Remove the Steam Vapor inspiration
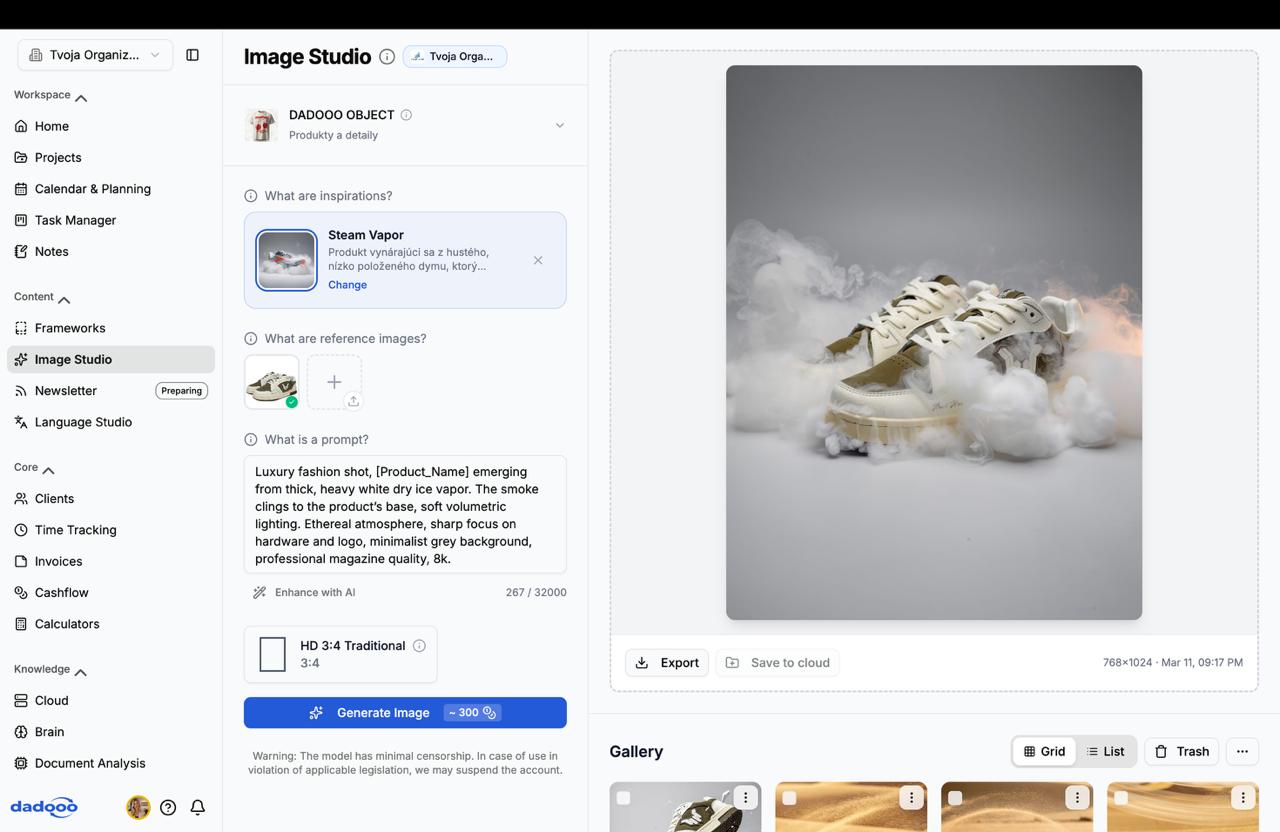 (538, 260)
